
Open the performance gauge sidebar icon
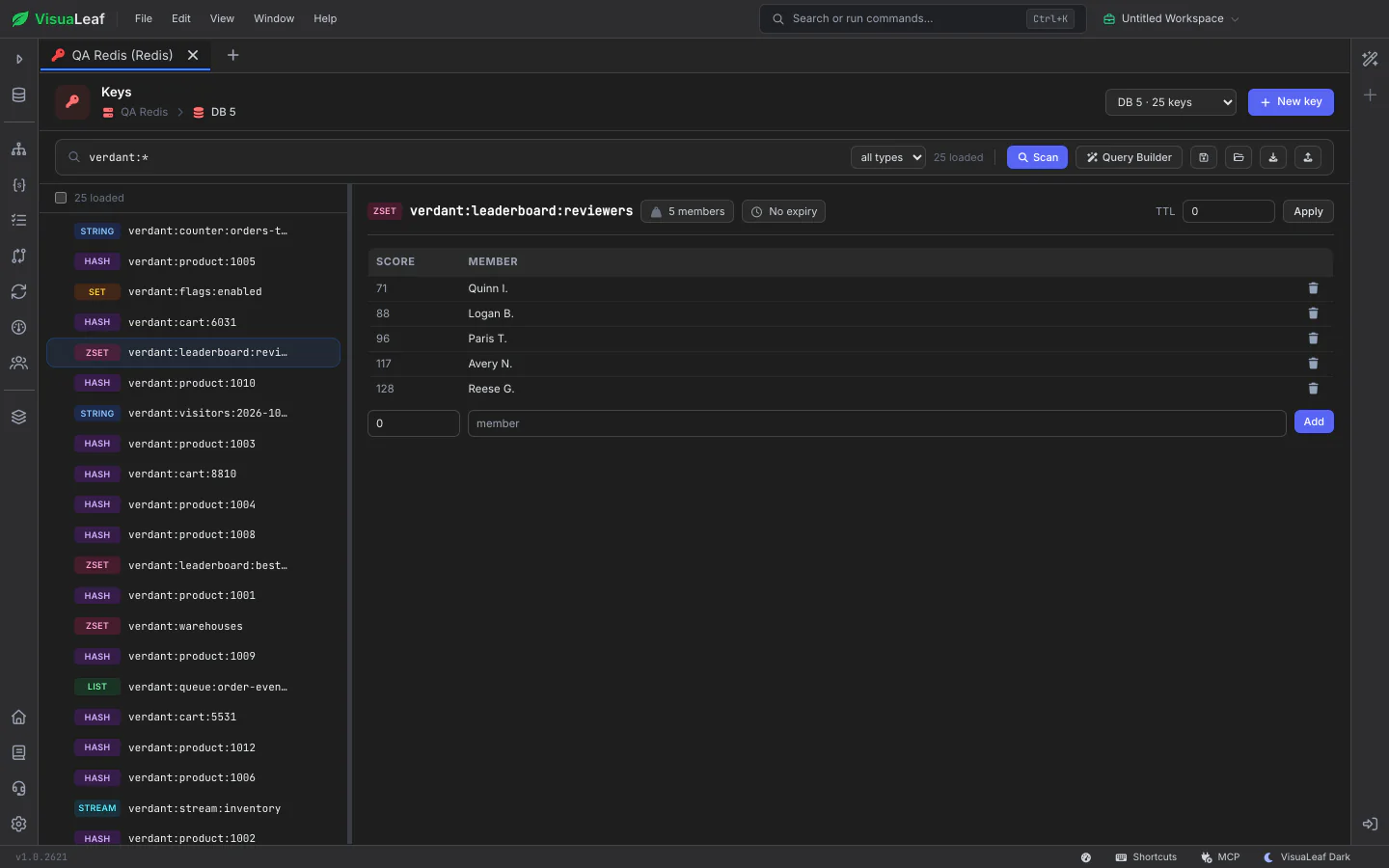tap(18, 328)
